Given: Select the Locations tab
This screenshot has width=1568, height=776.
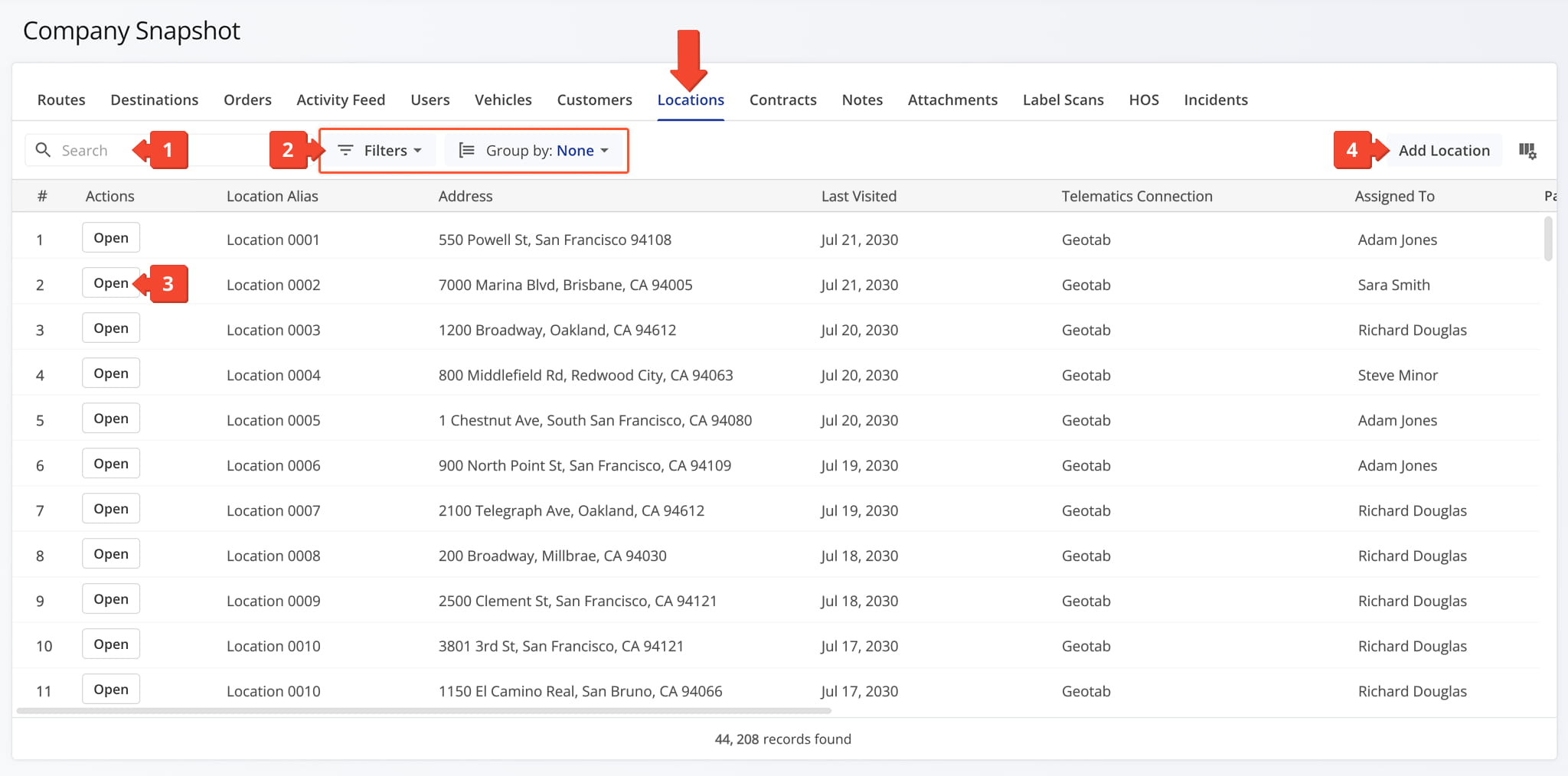Looking at the screenshot, I should [691, 99].
